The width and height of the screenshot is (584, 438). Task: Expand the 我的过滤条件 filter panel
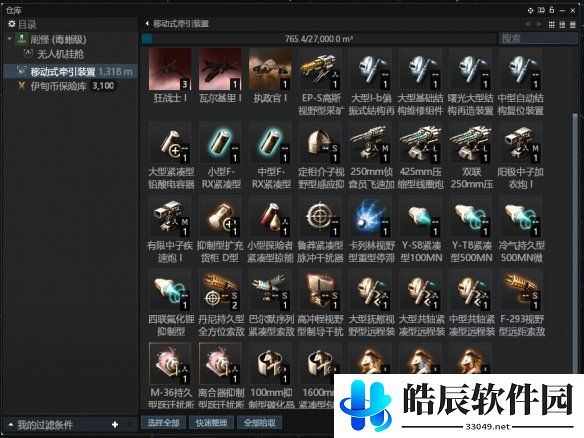10,424
